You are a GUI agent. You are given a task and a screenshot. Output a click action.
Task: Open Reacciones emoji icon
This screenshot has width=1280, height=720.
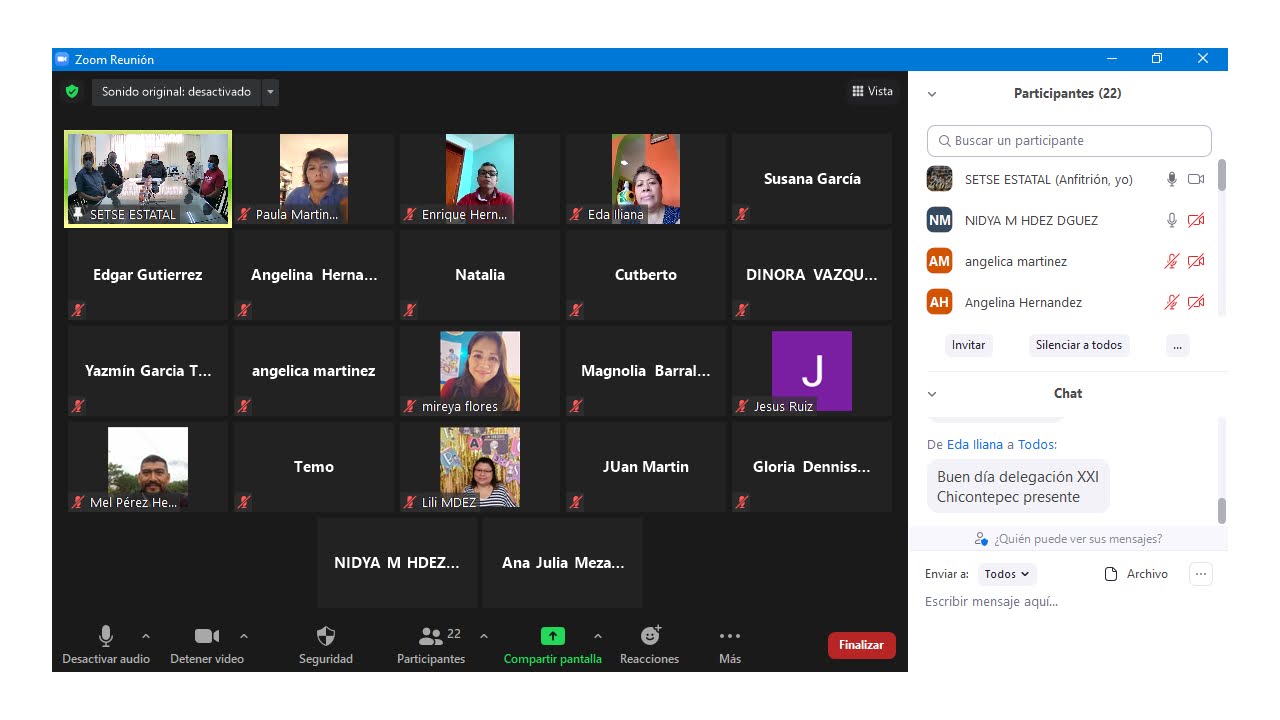pyautogui.click(x=650, y=636)
